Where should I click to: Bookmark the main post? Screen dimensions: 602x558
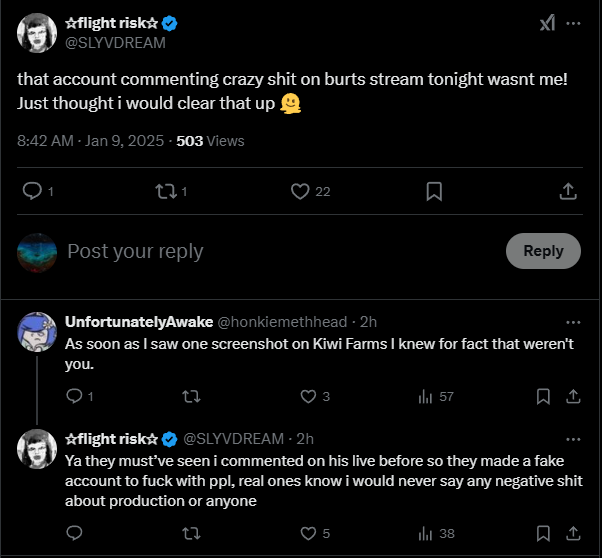click(434, 191)
